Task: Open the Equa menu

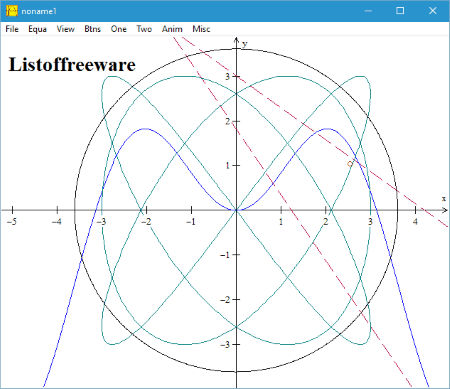Action: [37, 29]
